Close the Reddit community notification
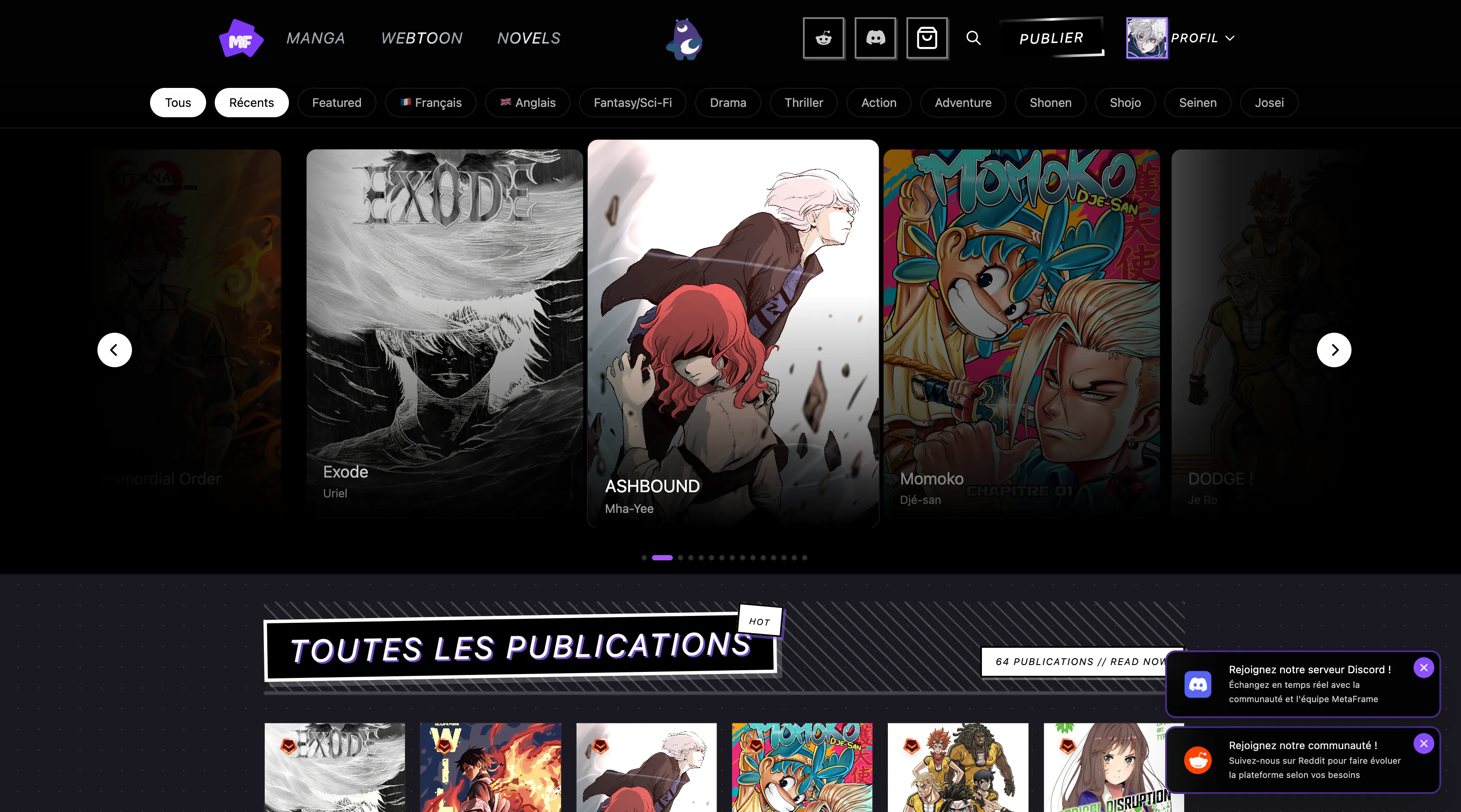 [1423, 744]
